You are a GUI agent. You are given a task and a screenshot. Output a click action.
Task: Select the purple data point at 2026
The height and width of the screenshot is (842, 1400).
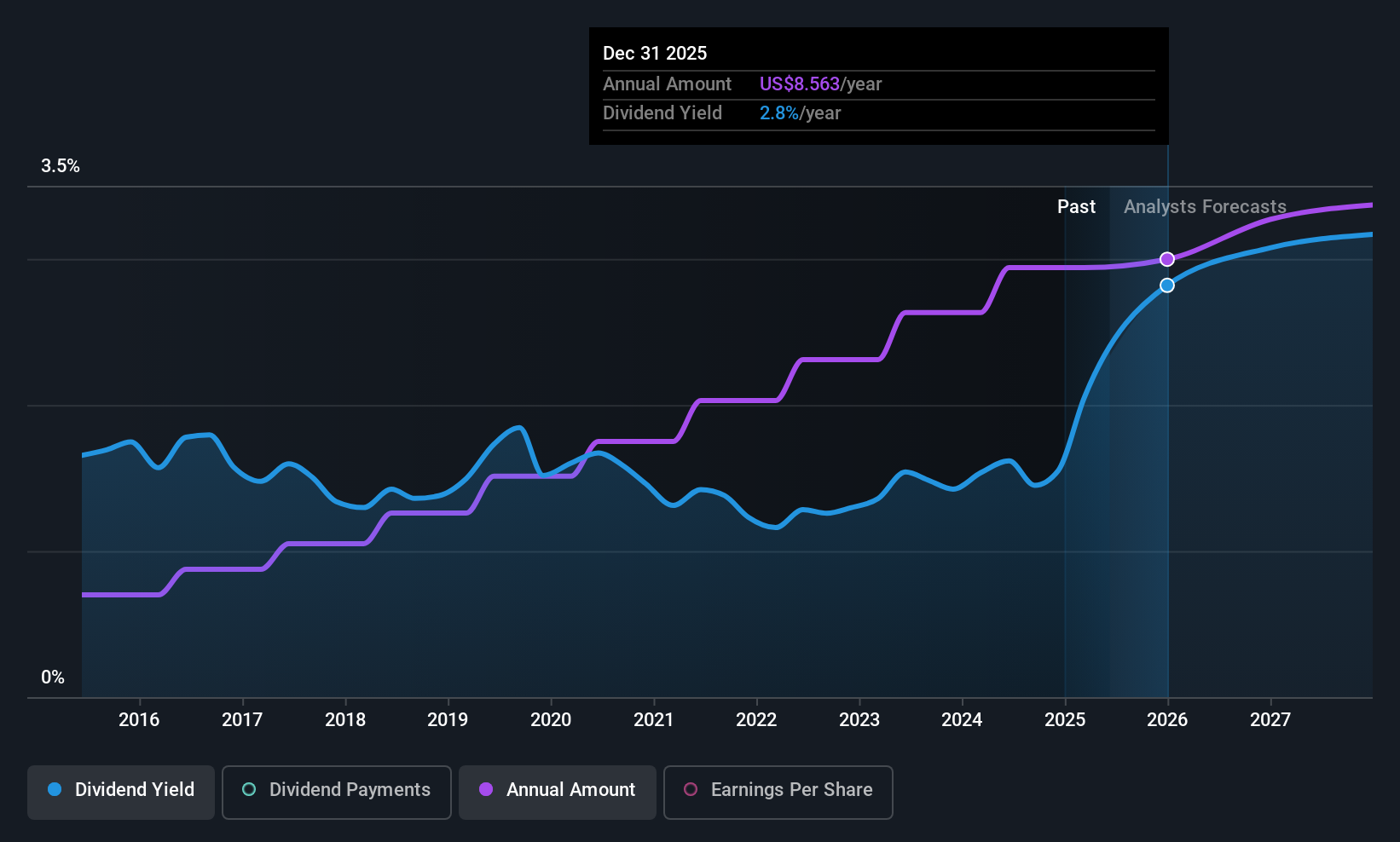click(x=1167, y=259)
